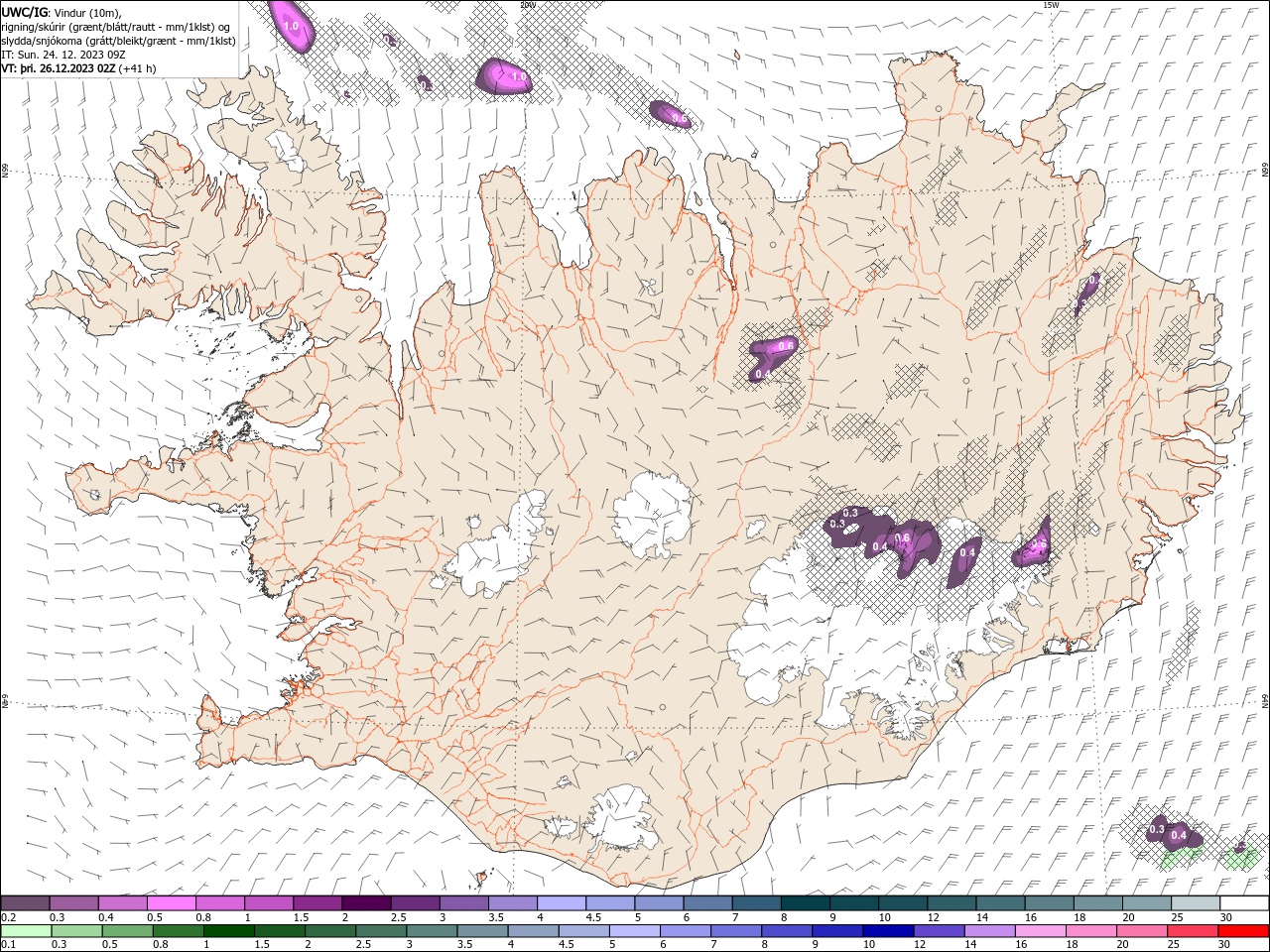Image resolution: width=1270 pixels, height=952 pixels.
Task: Pick the red swatch ending the lower color scale
Action: (1245, 931)
